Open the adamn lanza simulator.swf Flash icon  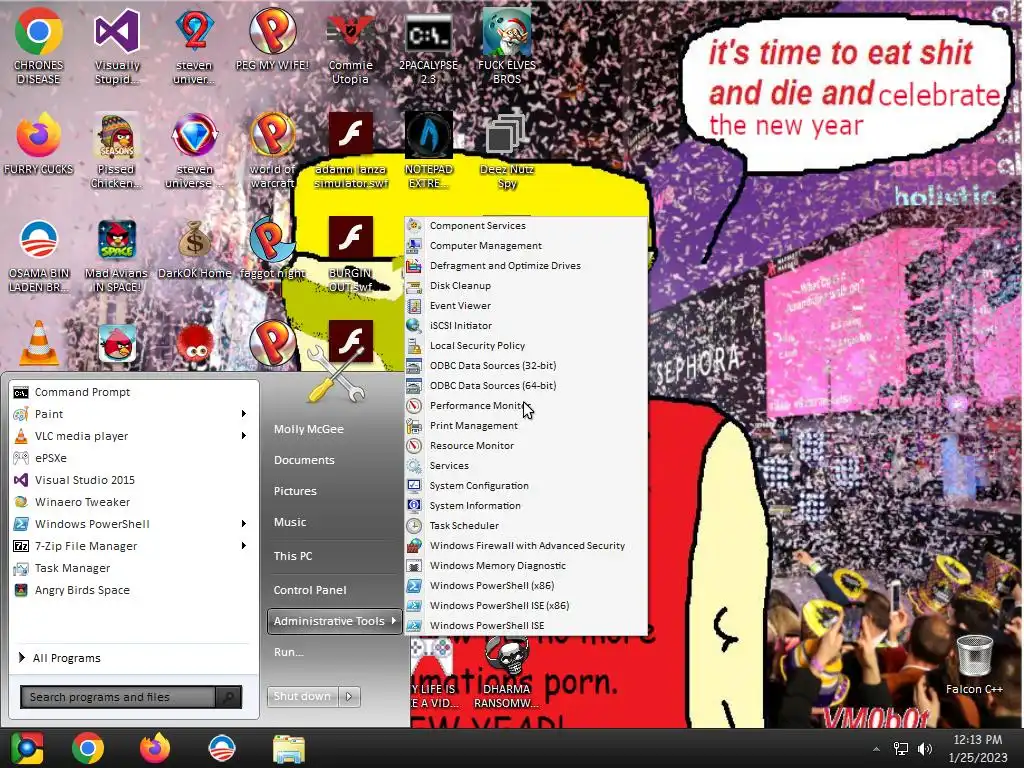351,135
